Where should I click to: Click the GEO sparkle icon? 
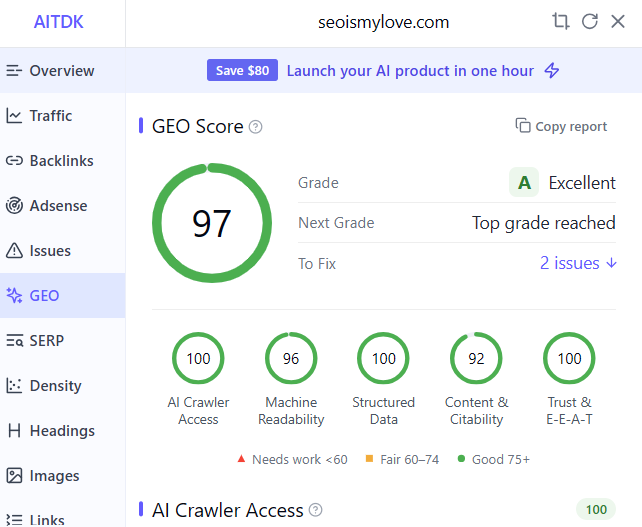click(14, 296)
